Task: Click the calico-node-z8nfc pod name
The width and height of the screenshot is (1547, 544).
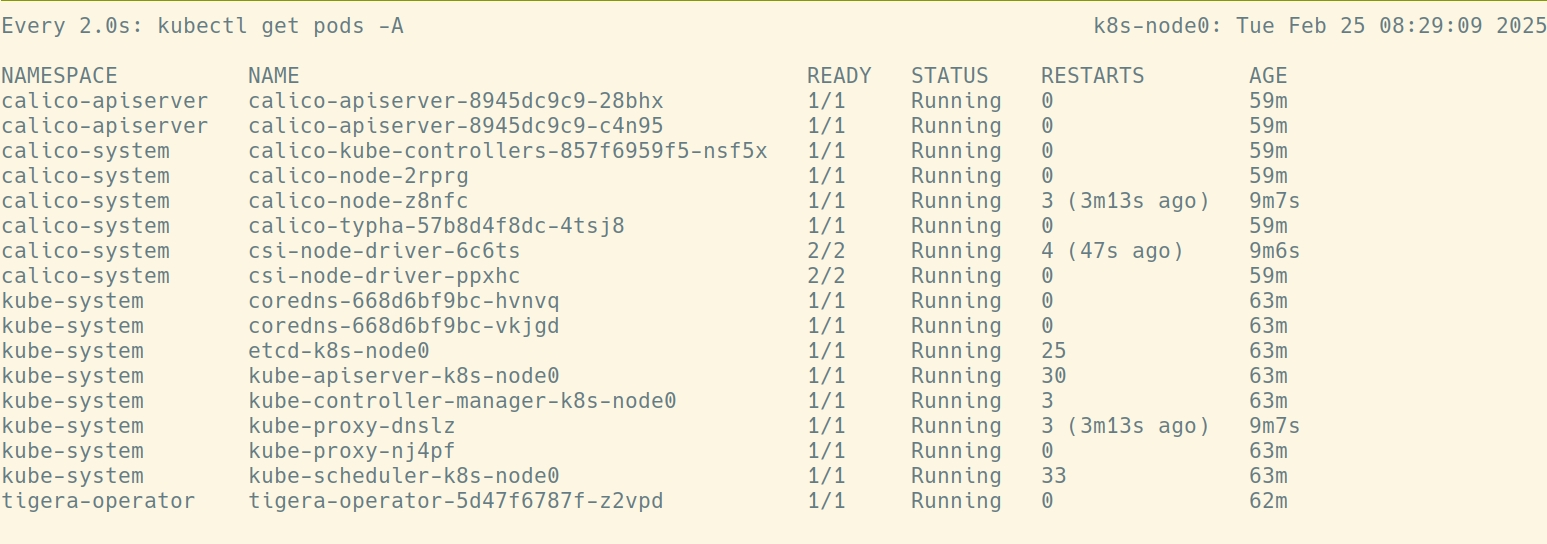Action: coord(358,201)
